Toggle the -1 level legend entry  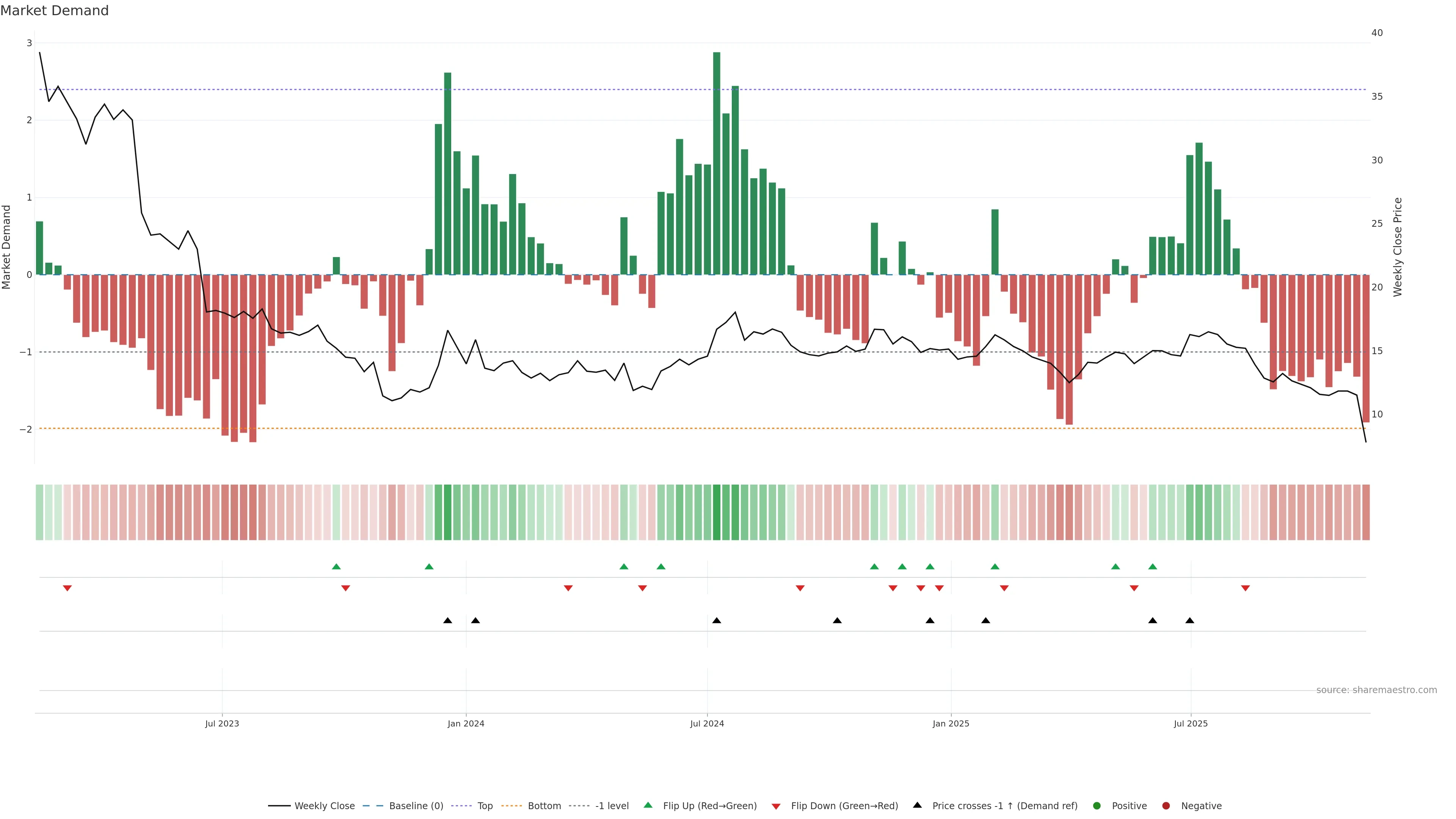(612, 806)
